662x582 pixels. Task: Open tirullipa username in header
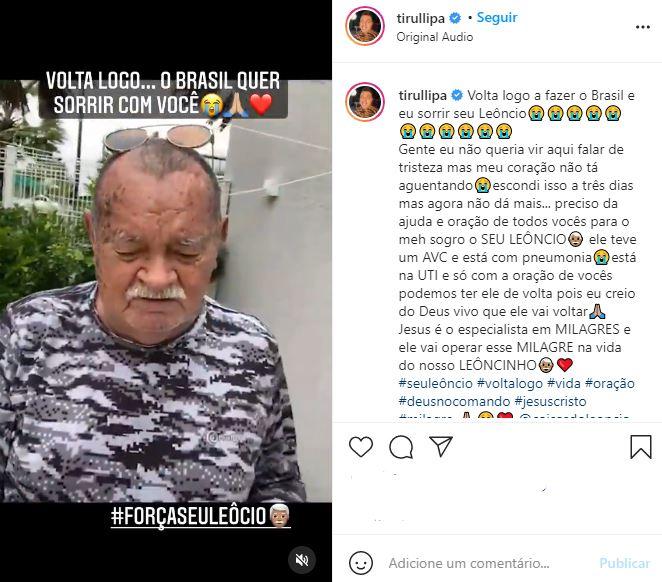(421, 18)
